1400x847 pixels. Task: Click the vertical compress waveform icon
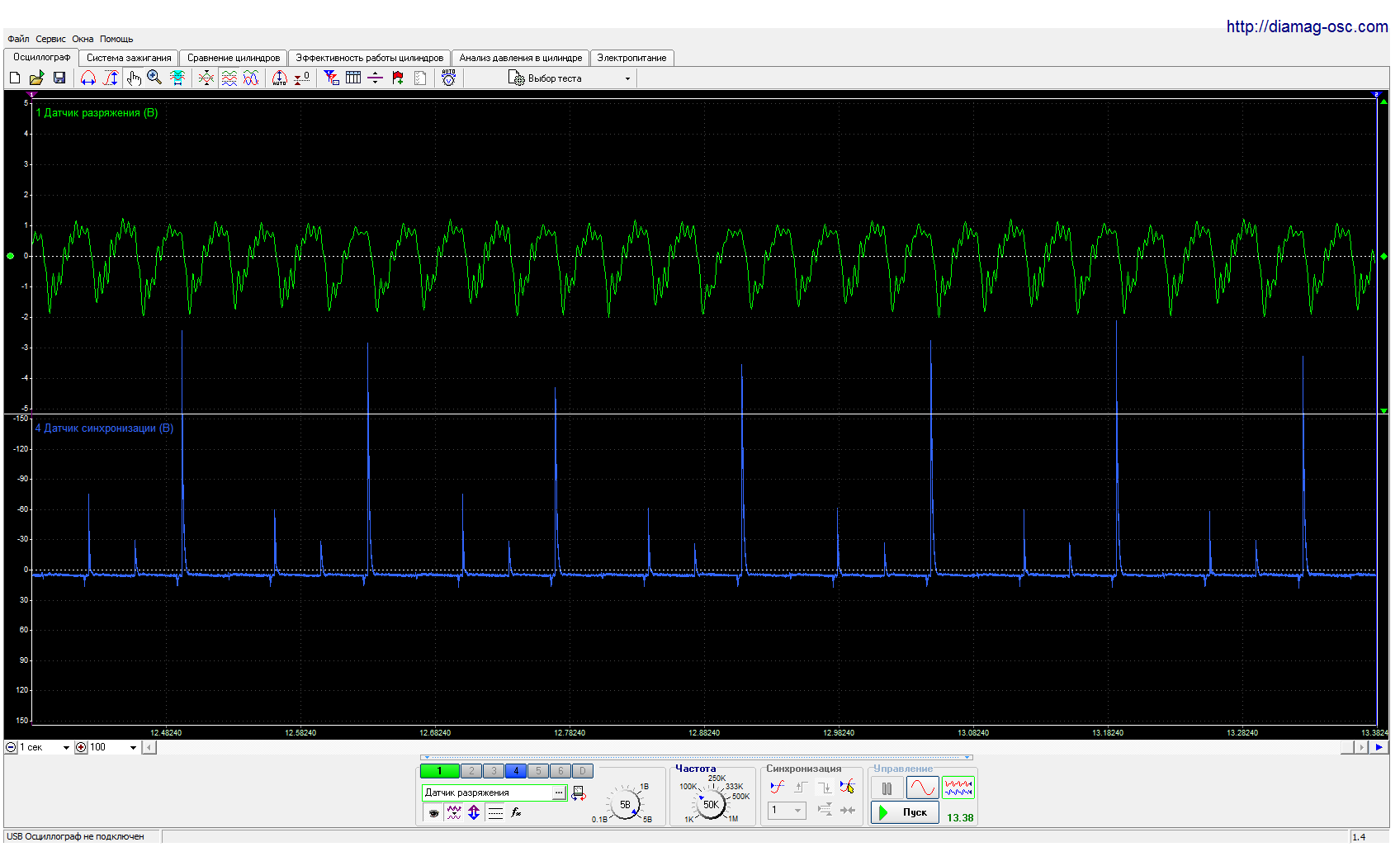tap(206, 78)
